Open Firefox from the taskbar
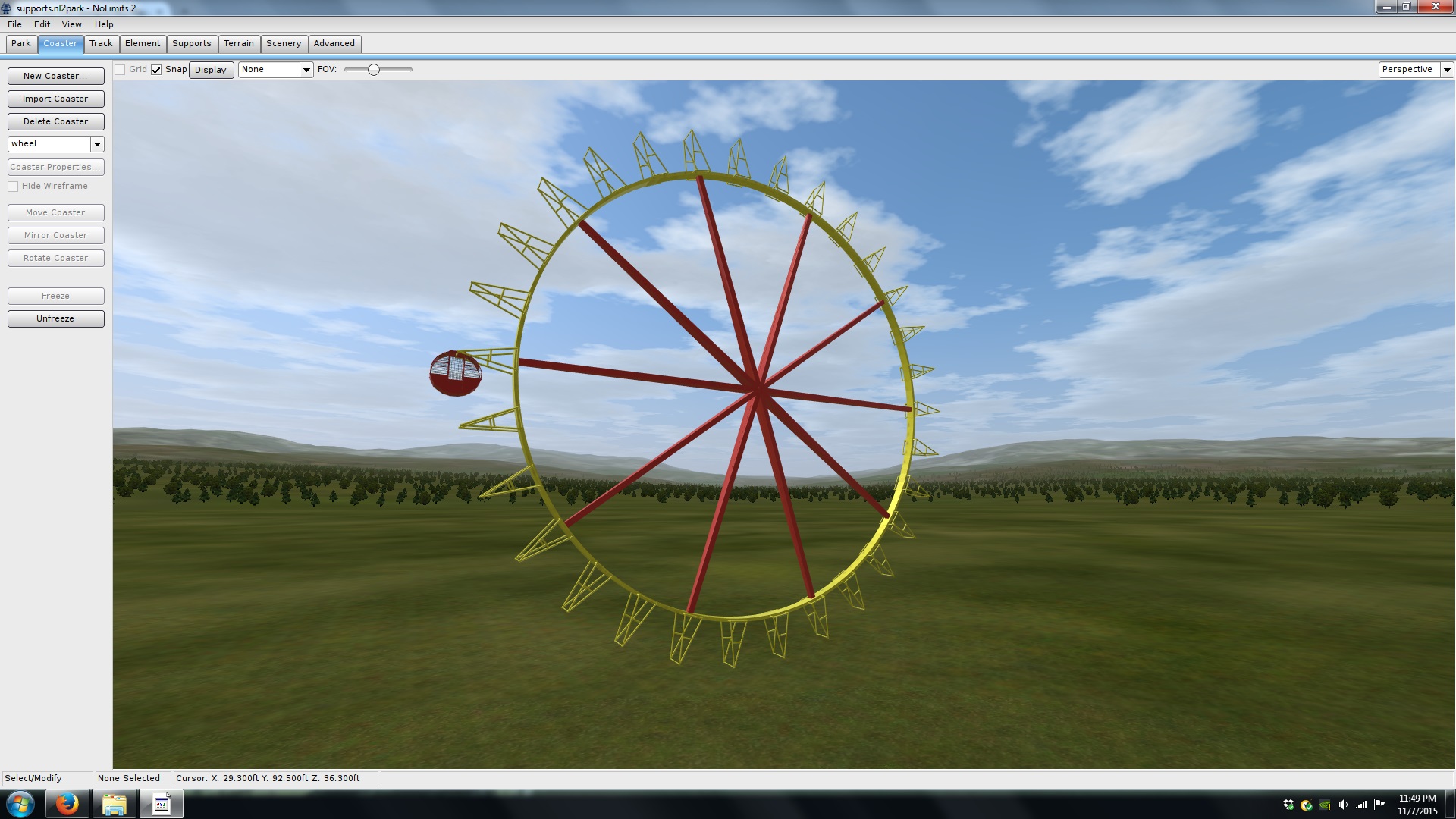This screenshot has width=1456, height=819. click(67, 804)
